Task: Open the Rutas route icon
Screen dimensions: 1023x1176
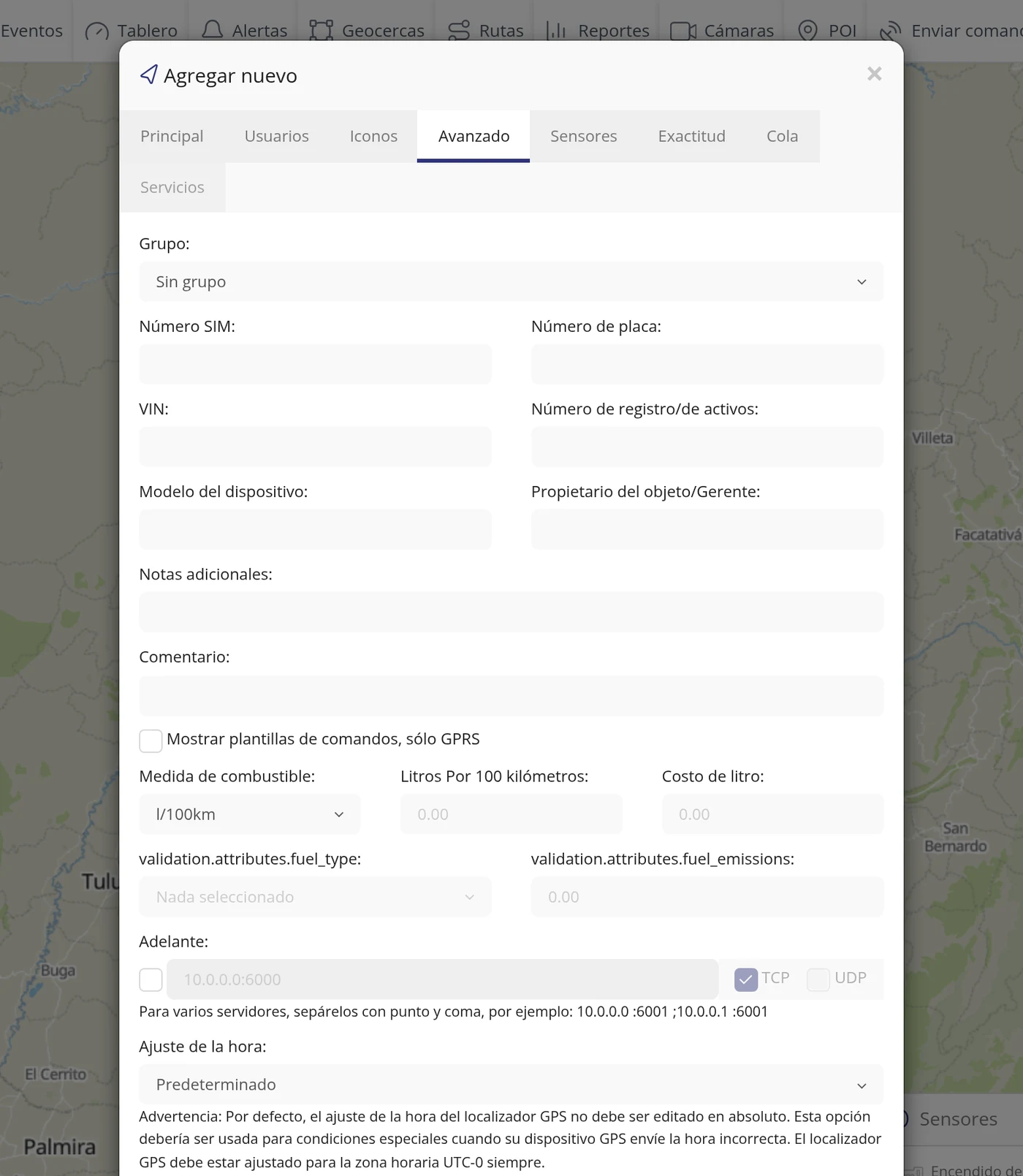Action: (459, 30)
